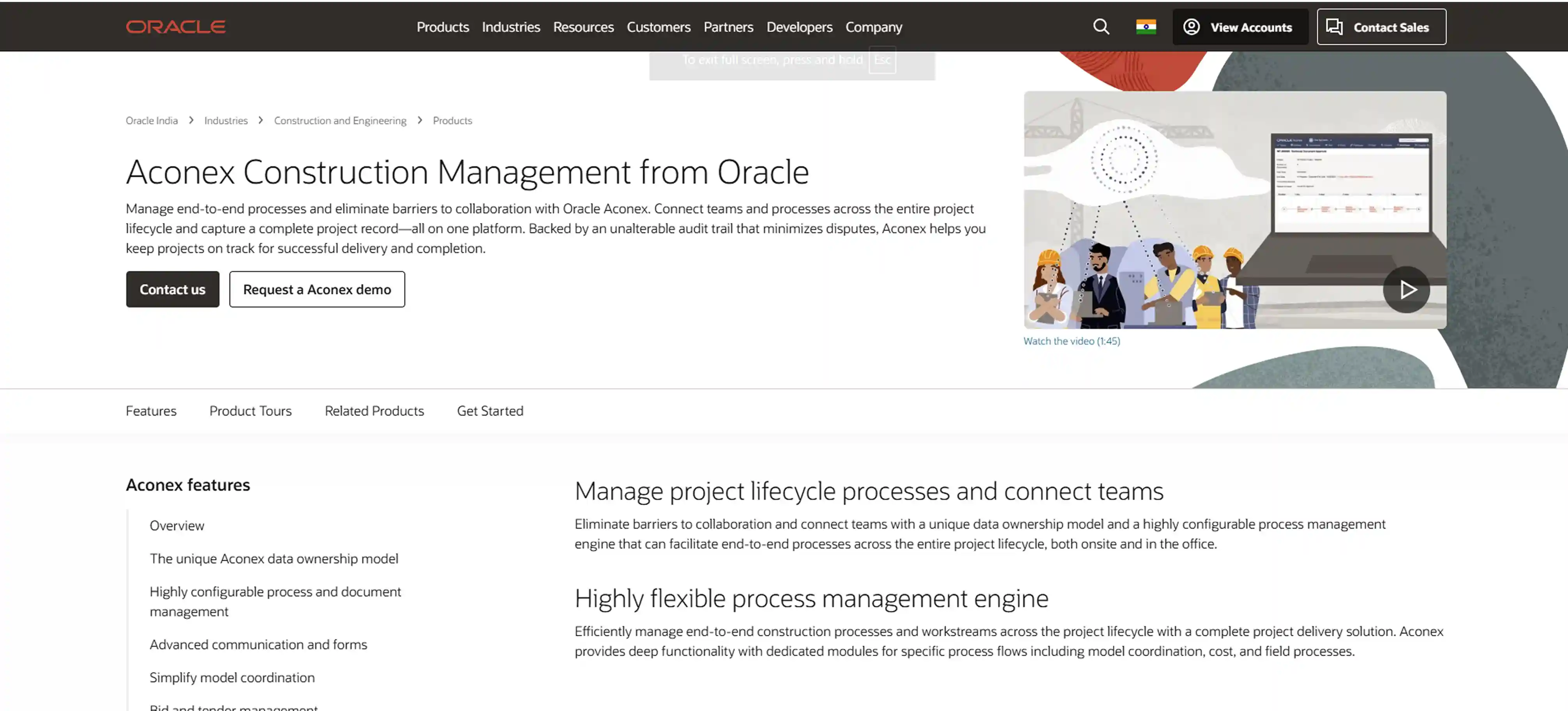
Task: Open the Industries menu
Action: [x=511, y=27]
